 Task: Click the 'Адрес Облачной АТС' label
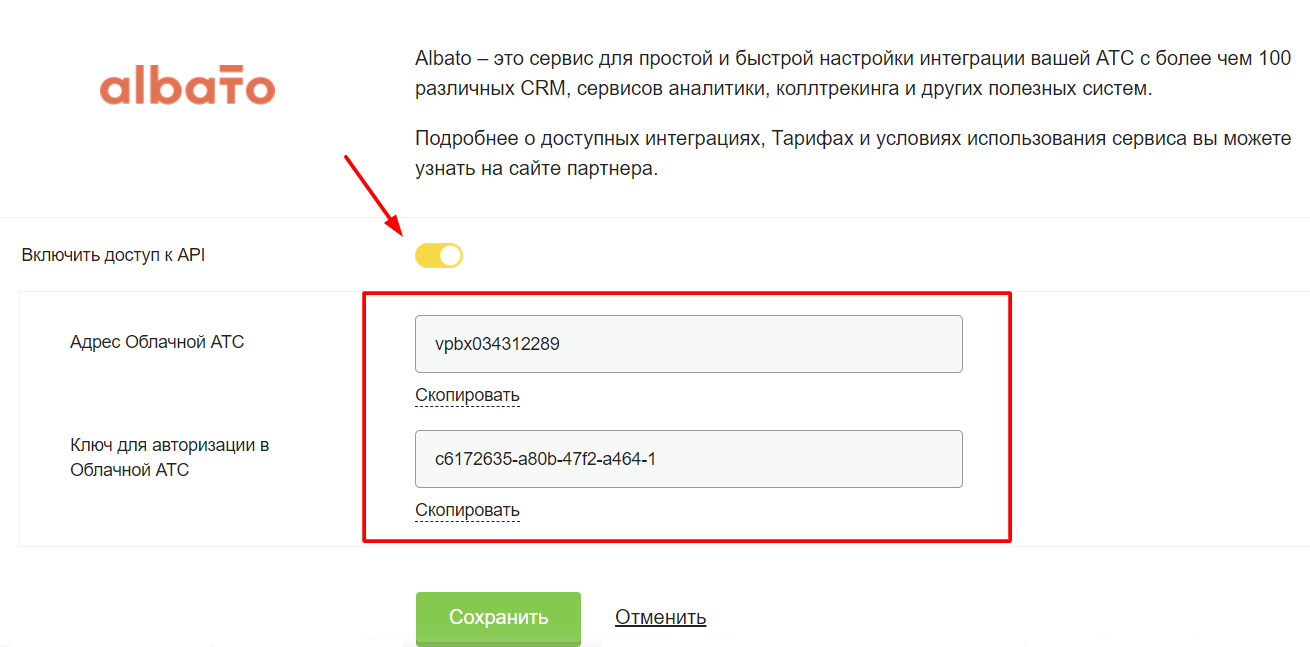[157, 342]
